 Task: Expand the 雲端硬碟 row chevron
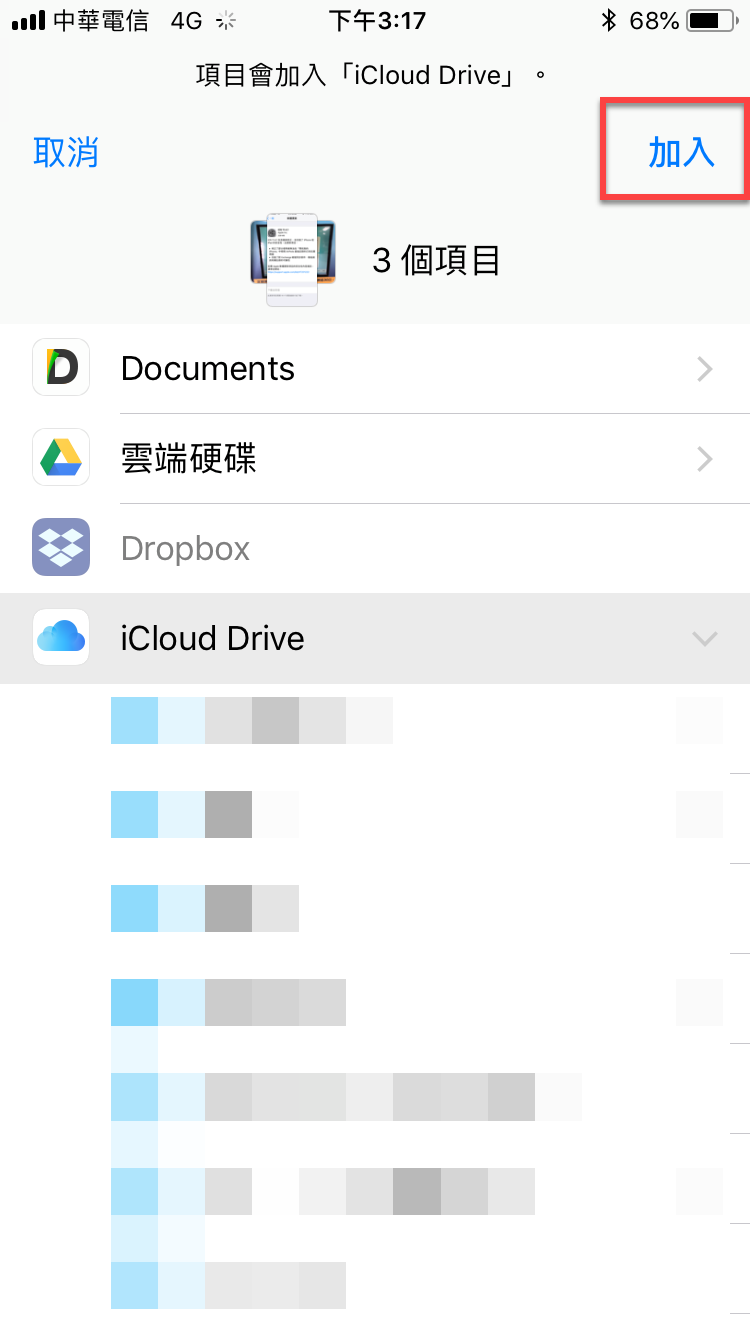705,459
